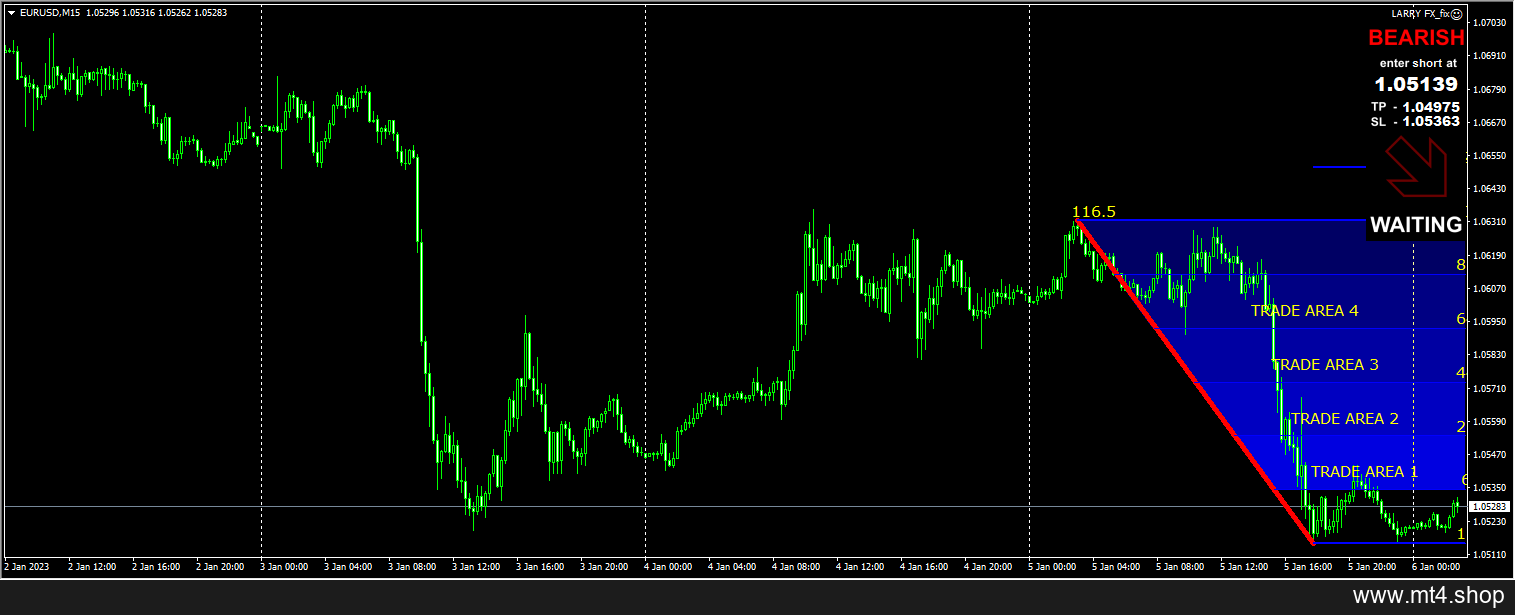Click the TRADE AREA 3 label
Viewport: 1515px width, 615px height.
(x=1325, y=365)
